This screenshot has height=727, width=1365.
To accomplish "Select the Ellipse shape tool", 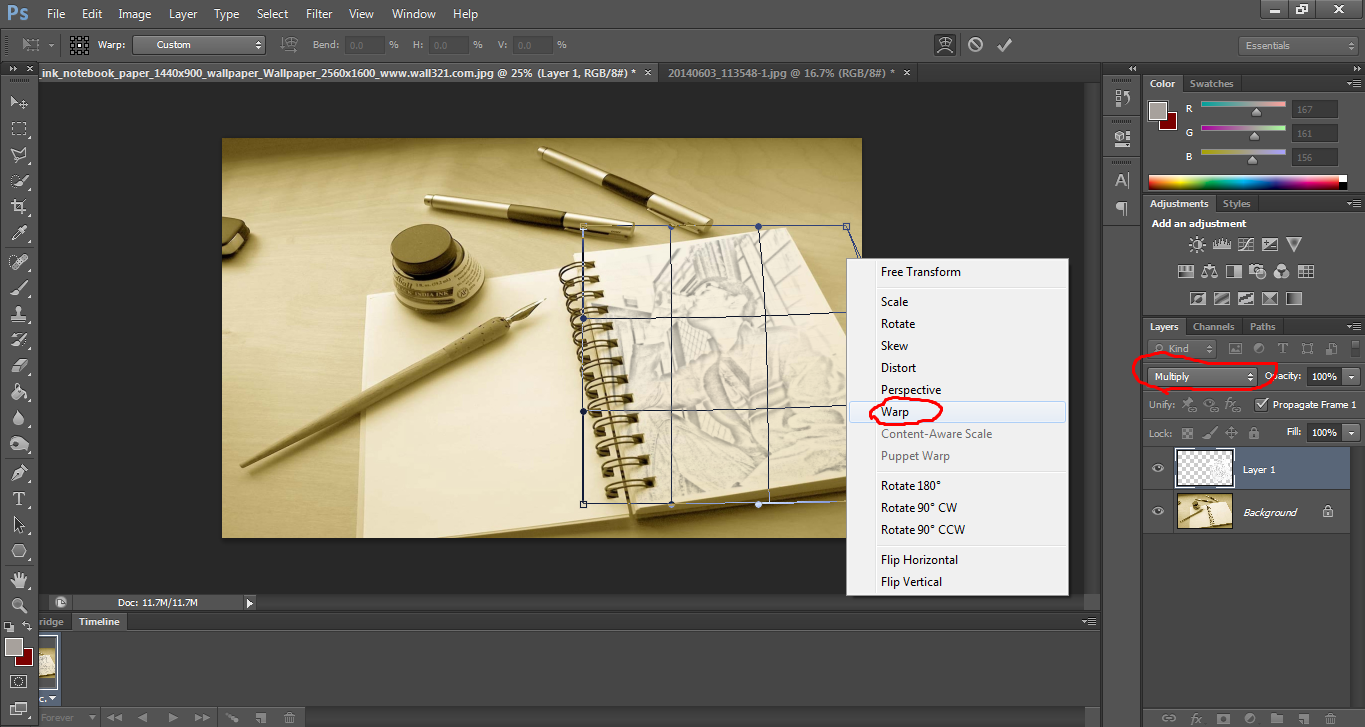I will 19,550.
